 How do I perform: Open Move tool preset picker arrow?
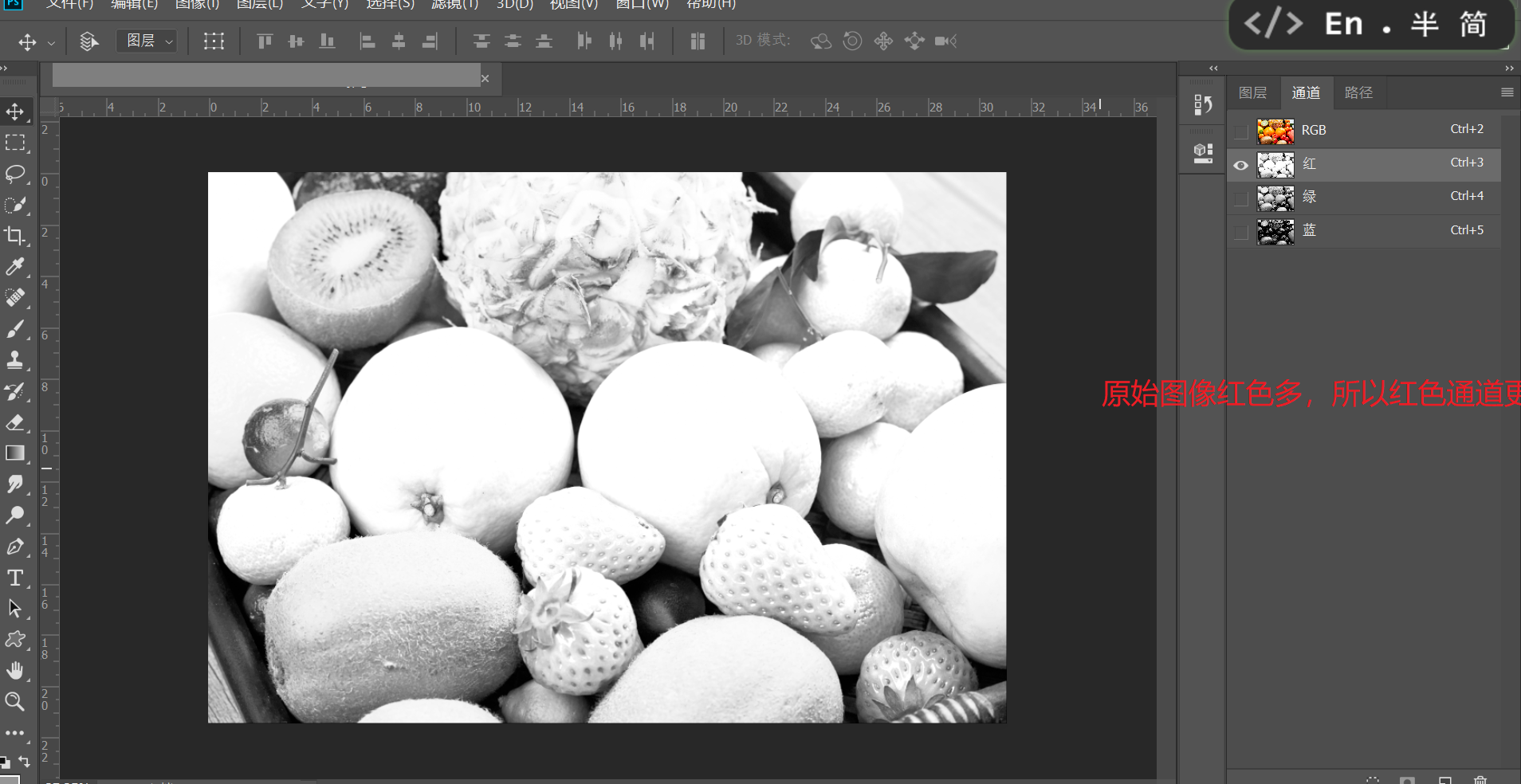coord(51,42)
